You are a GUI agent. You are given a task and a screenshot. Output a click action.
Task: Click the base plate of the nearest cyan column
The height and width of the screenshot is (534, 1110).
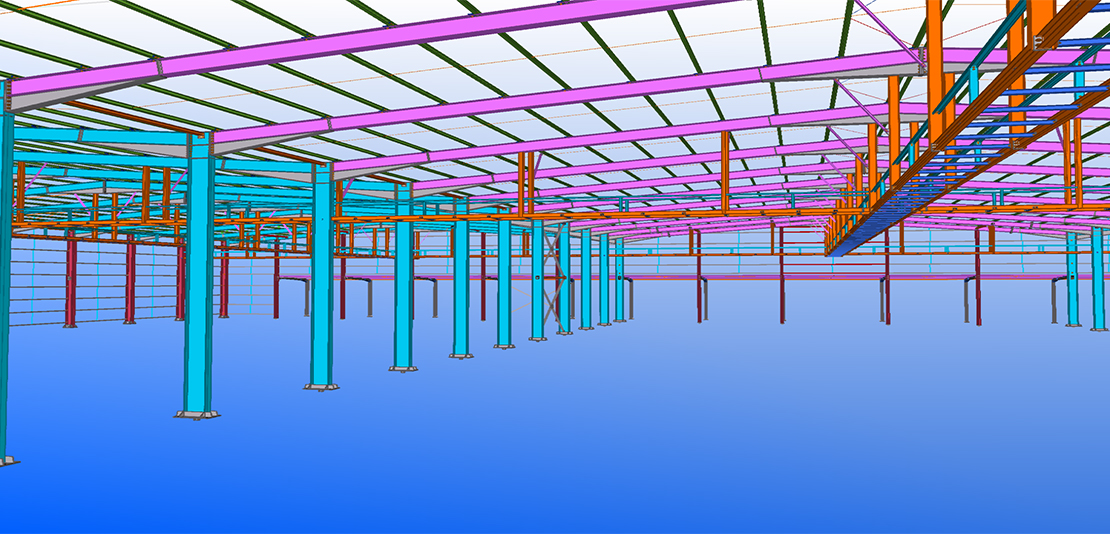click(197, 413)
